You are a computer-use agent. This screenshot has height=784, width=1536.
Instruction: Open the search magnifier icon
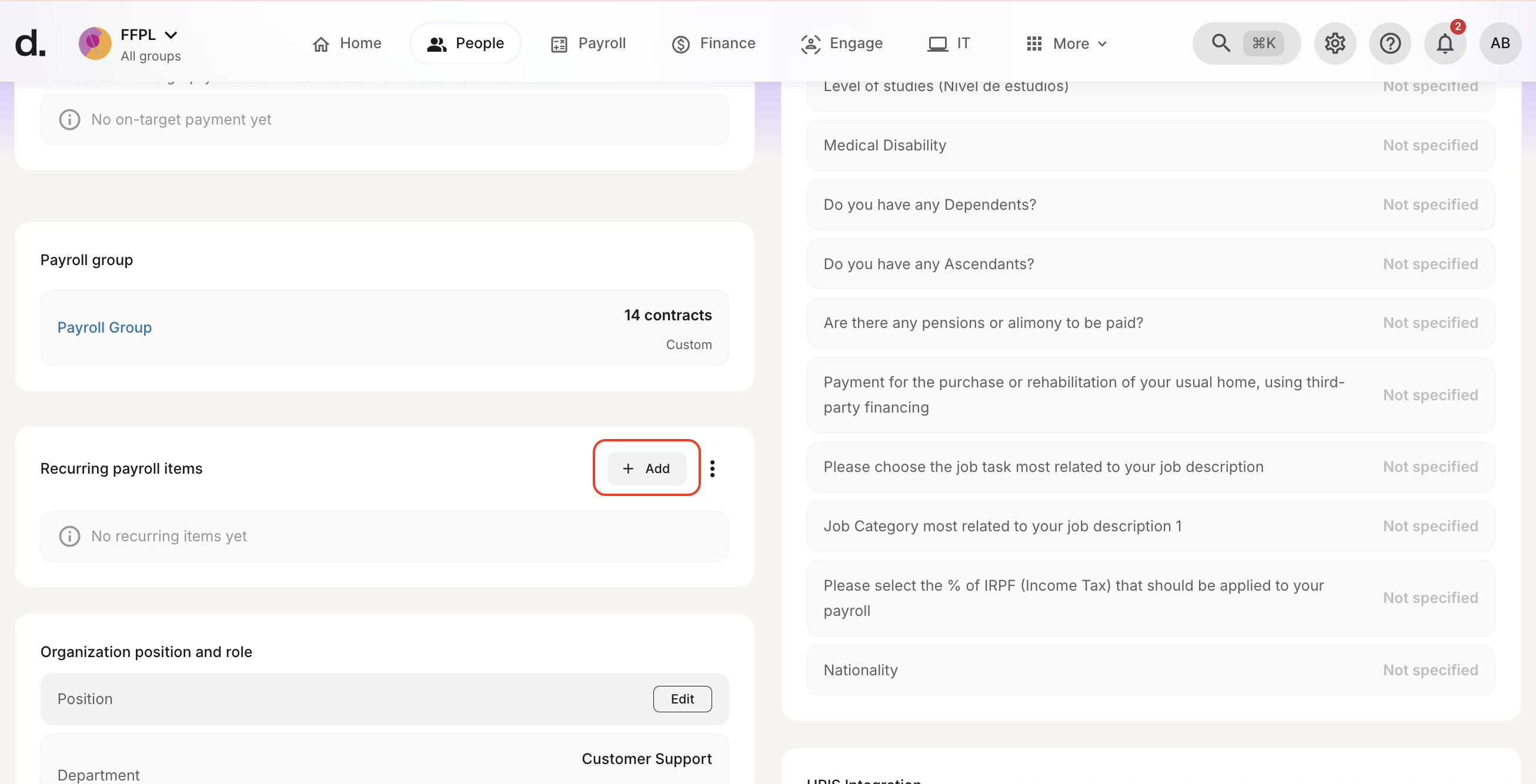1221,43
